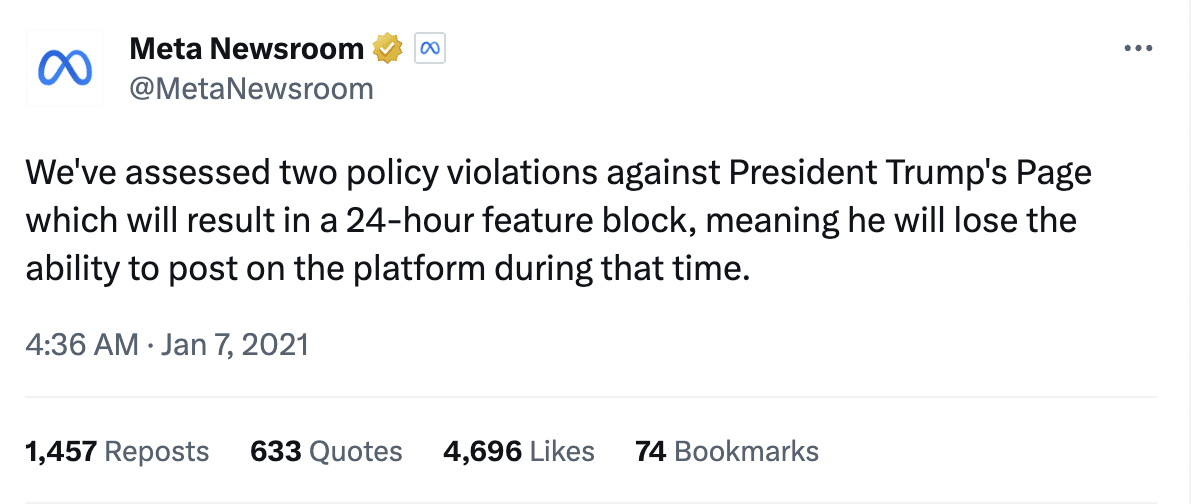This screenshot has height=504, width=1194.
Task: Click the 4:36 AM post time
Action: coord(81,345)
